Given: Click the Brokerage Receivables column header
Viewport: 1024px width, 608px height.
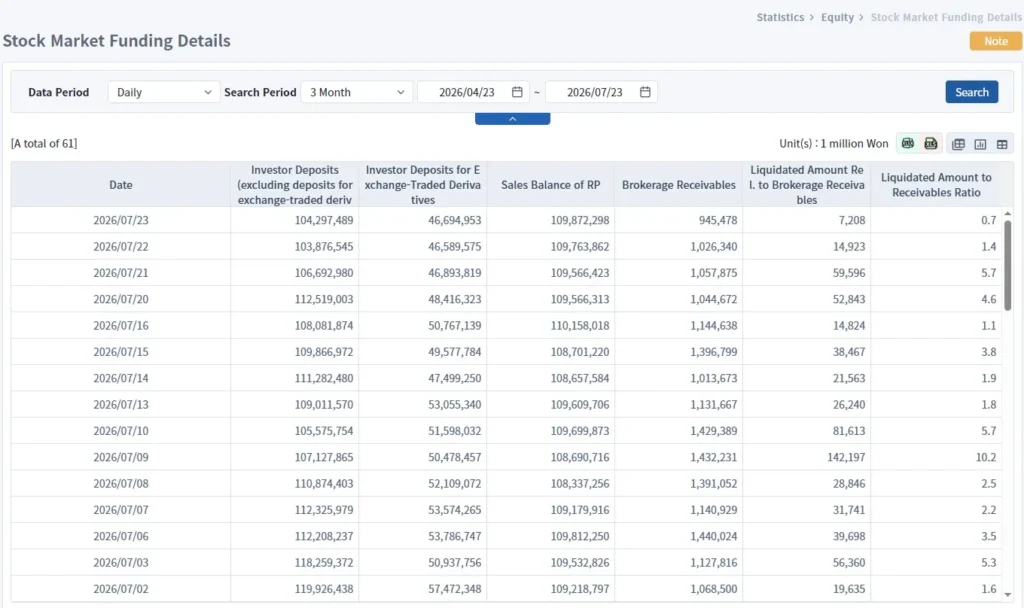Looking at the screenshot, I should (x=679, y=185).
